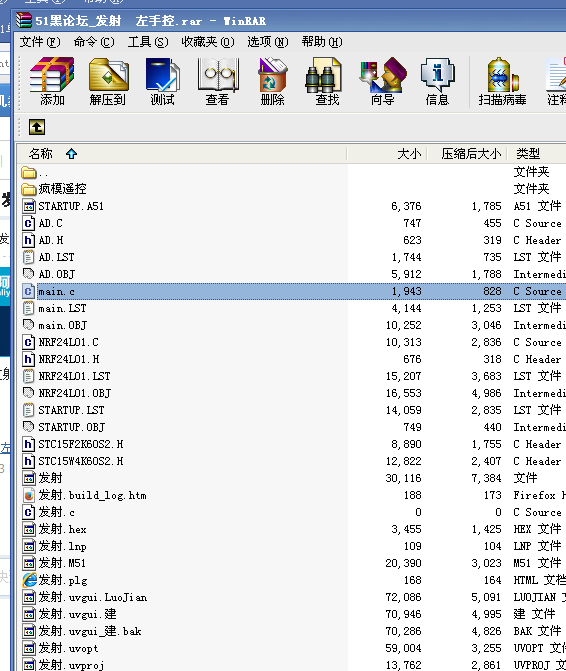Click the 发射.uvproj file name

[71, 665]
